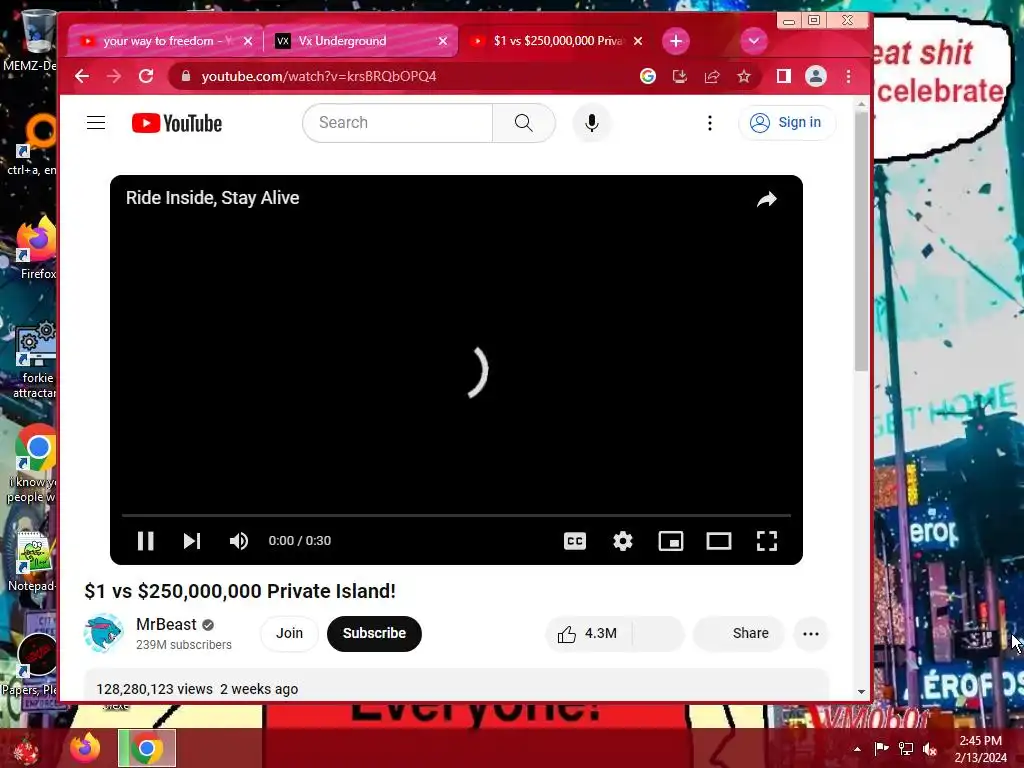Open the MrBeast channel avatar
Screen dimensions: 1024x768
coord(103,633)
